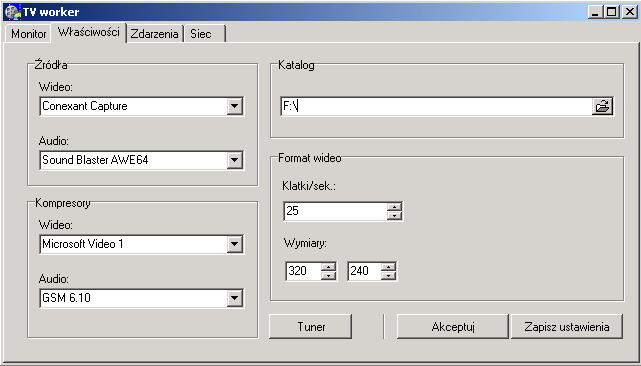This screenshot has height=366, width=641.
Task: Expand the Microsoft Video 1 compressor dropdown
Action: pos(234,244)
